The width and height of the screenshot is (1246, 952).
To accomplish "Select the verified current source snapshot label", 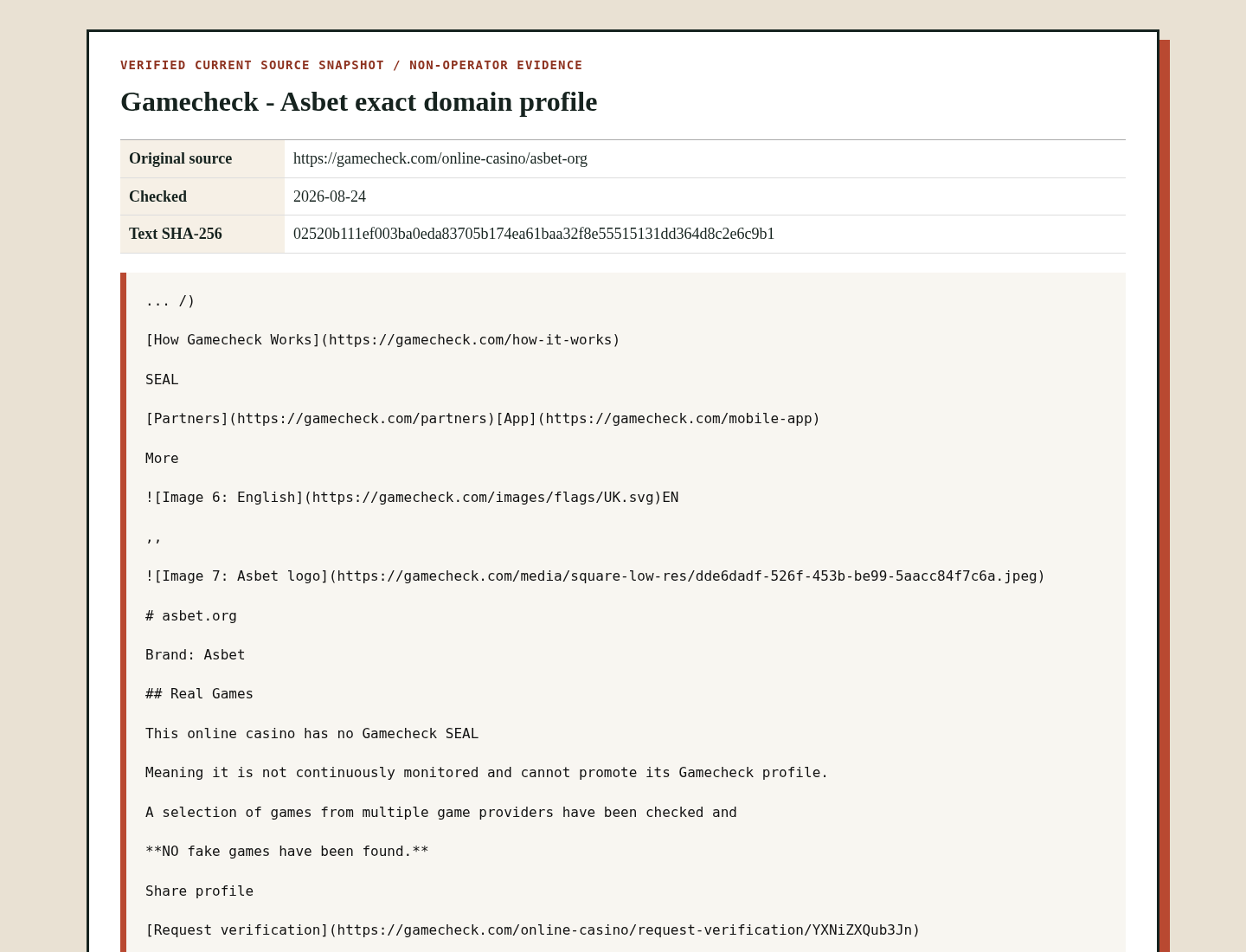I will pyautogui.click(x=351, y=65).
